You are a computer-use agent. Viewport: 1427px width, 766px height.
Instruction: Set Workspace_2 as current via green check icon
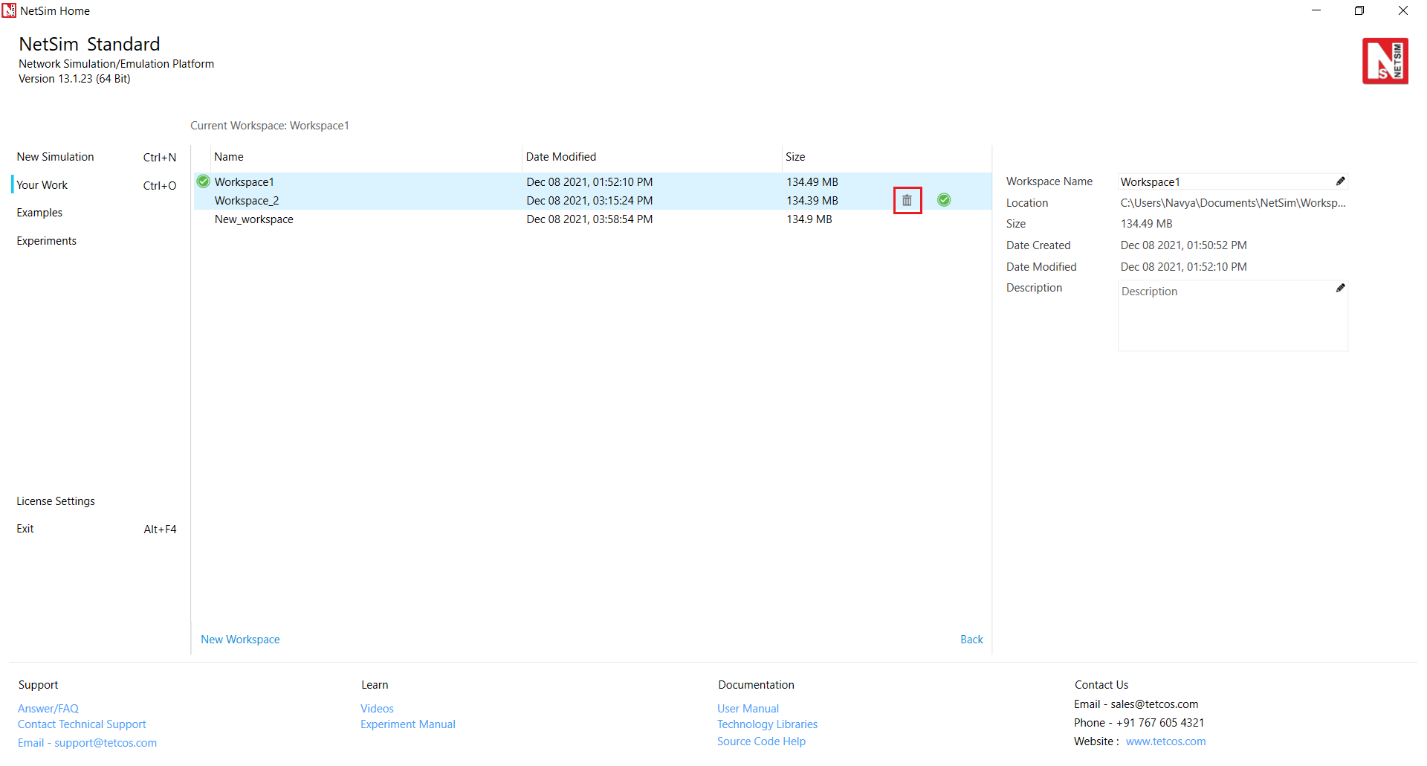click(x=944, y=200)
